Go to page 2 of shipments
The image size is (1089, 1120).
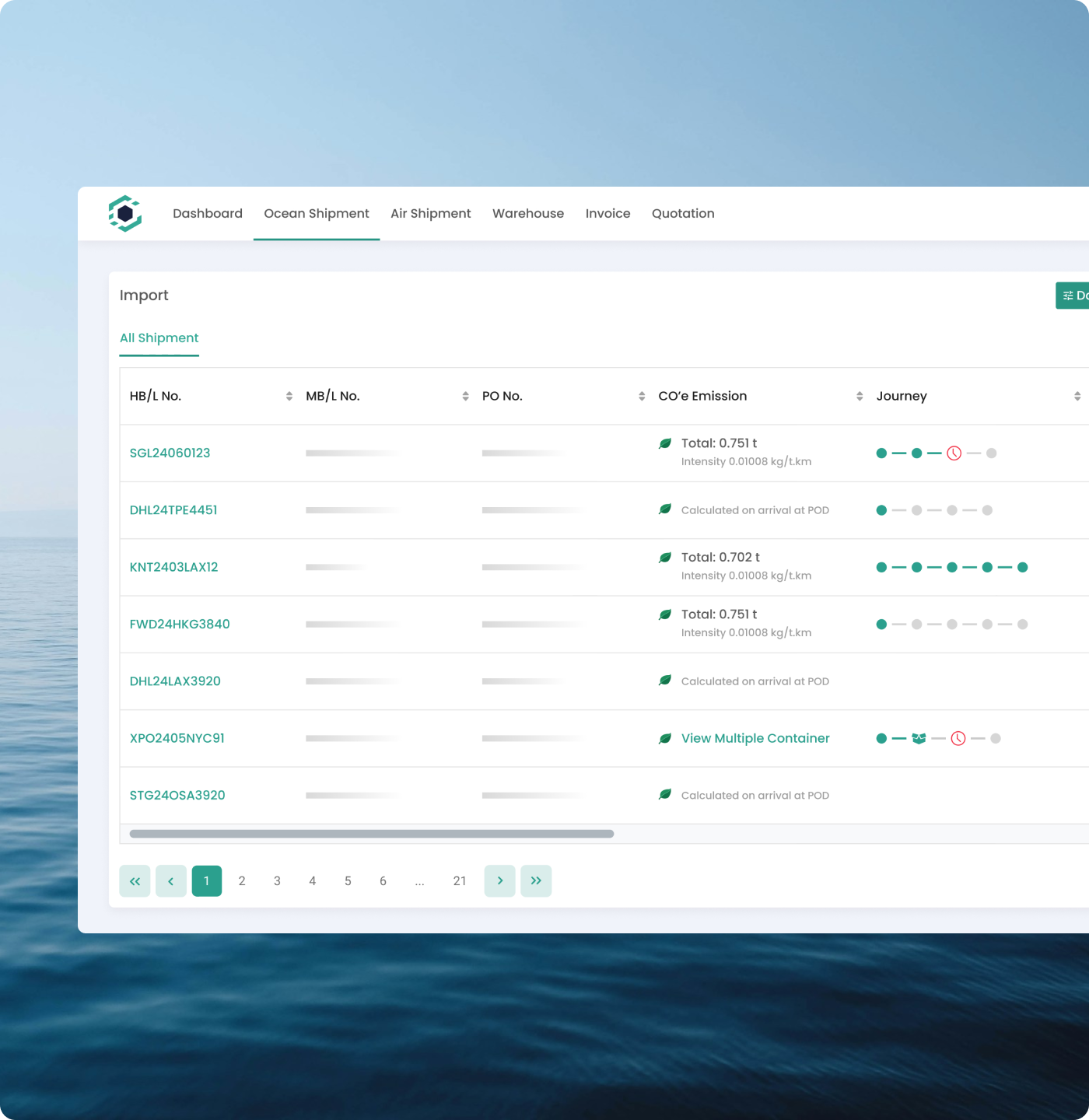click(242, 880)
